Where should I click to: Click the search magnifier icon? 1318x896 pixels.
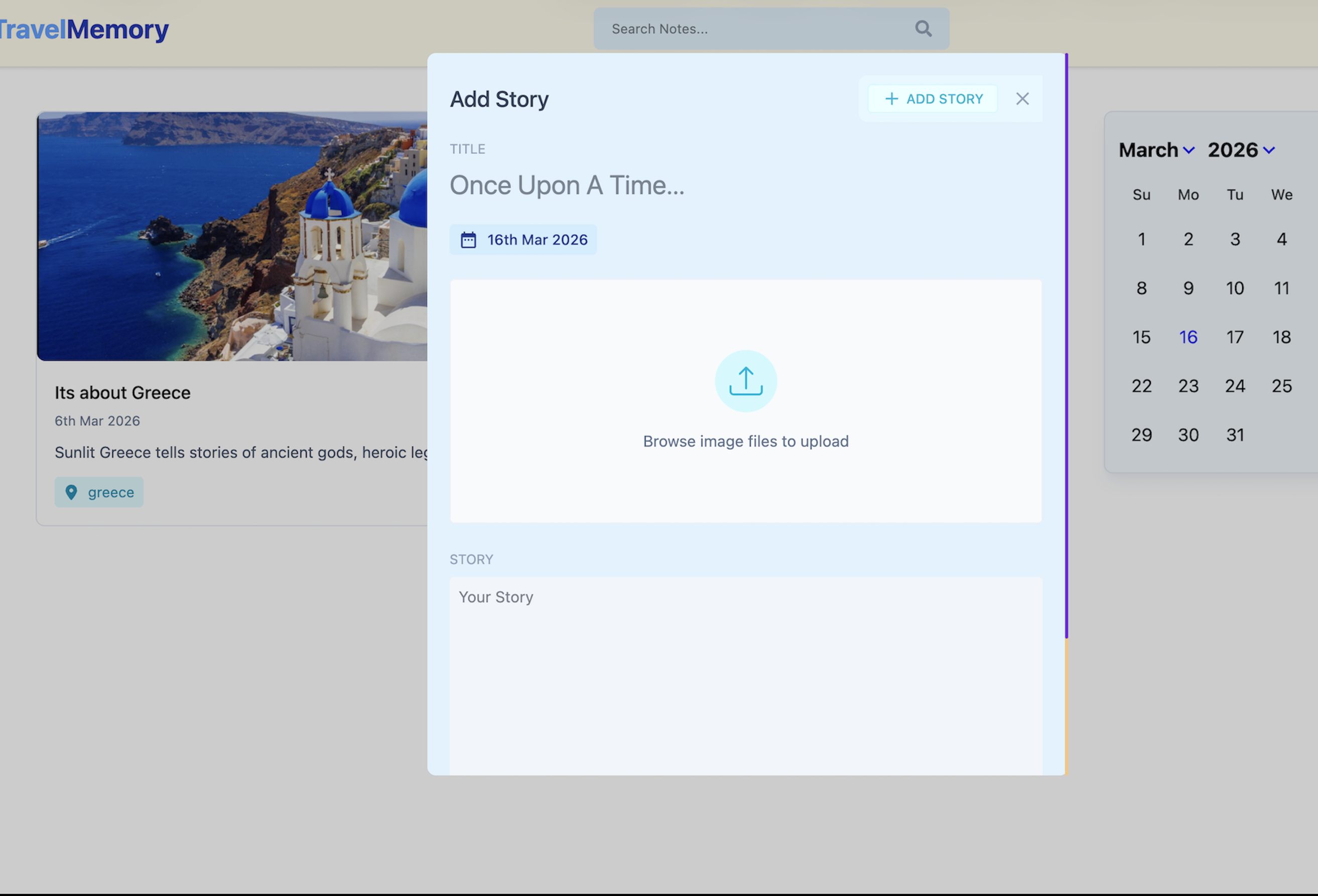(x=924, y=28)
